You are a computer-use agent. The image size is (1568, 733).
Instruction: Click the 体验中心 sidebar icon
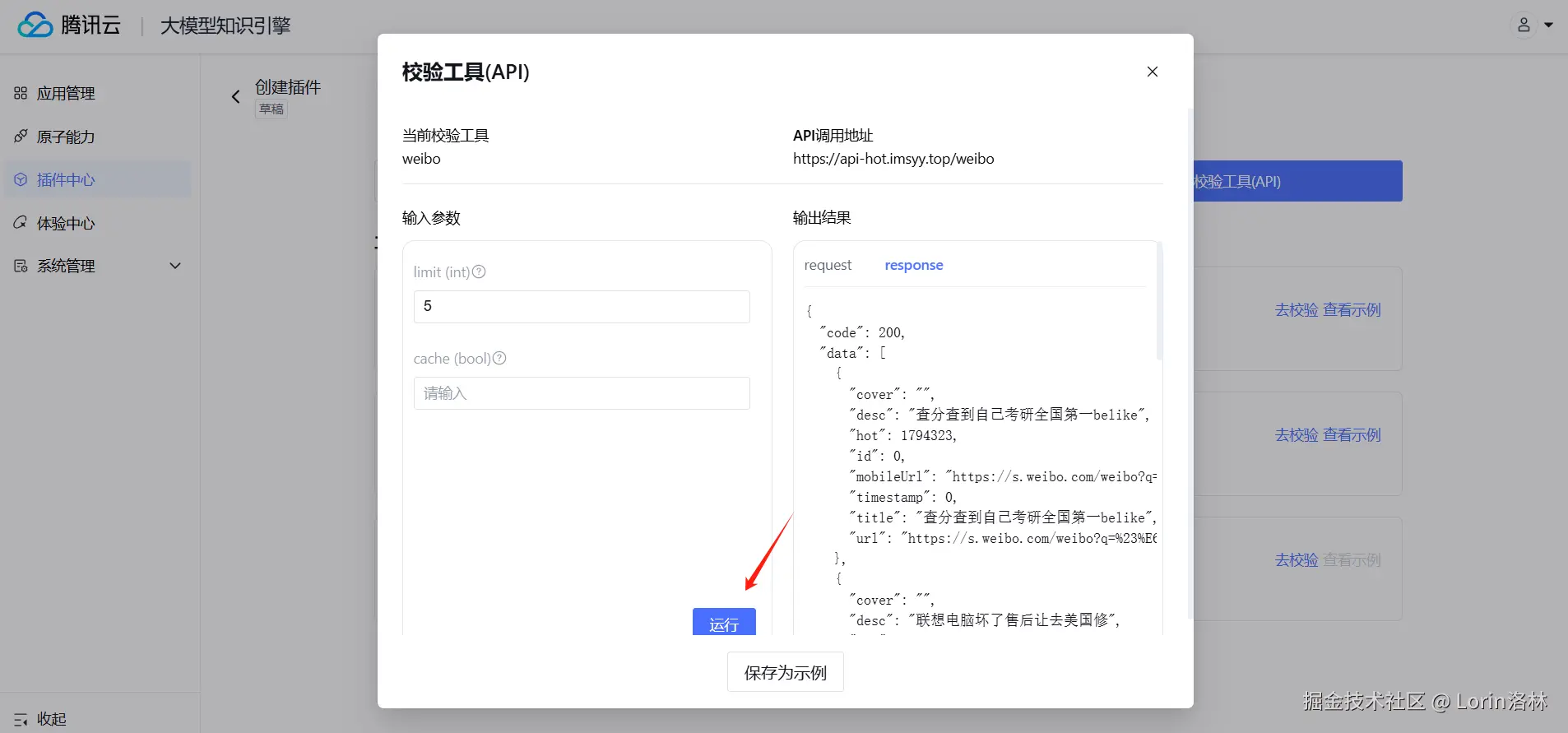21,222
